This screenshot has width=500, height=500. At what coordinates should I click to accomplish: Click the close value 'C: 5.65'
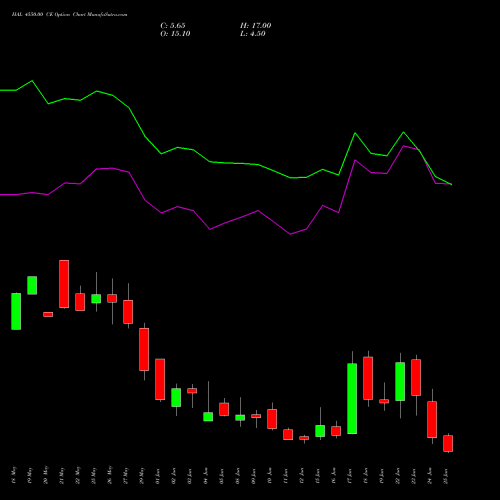click(173, 26)
